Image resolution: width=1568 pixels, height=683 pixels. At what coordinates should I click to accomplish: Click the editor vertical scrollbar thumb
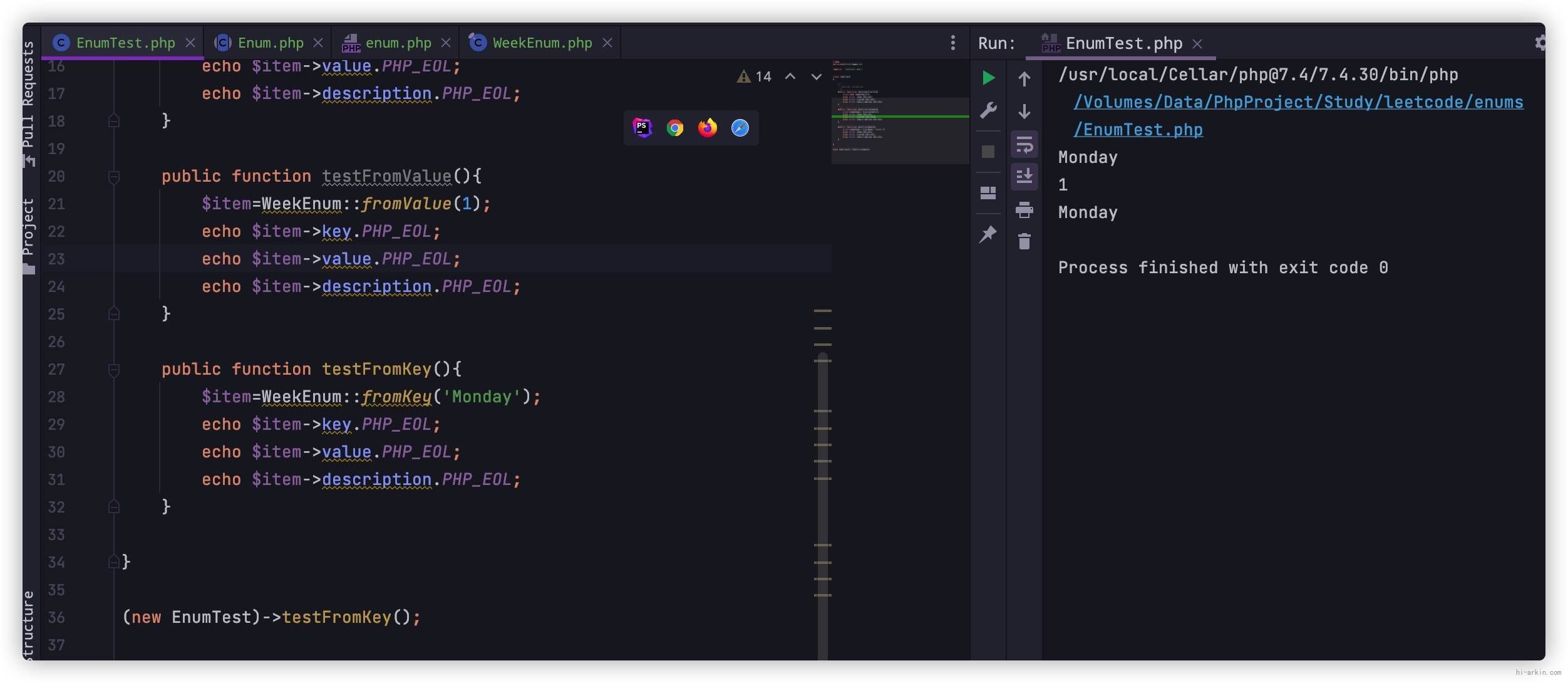point(823,506)
